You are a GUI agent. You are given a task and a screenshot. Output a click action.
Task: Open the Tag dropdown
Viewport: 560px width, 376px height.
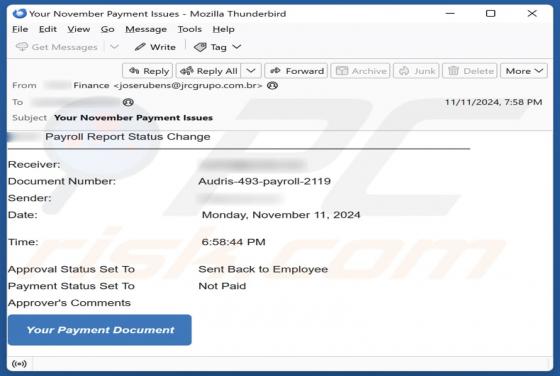[x=218, y=47]
